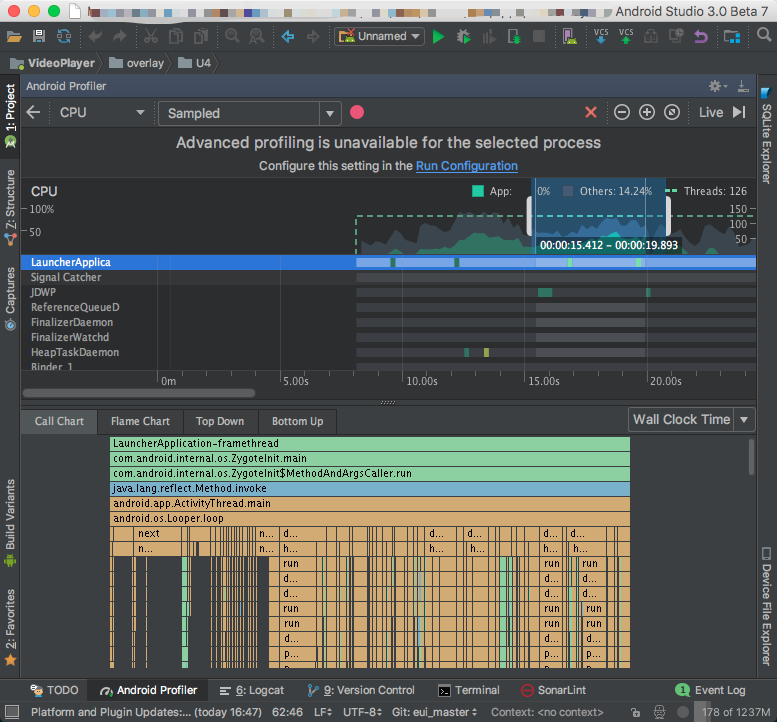The height and width of the screenshot is (722, 777).
Task: Open the Unnamed run configuration dropdown
Action: 379,36
